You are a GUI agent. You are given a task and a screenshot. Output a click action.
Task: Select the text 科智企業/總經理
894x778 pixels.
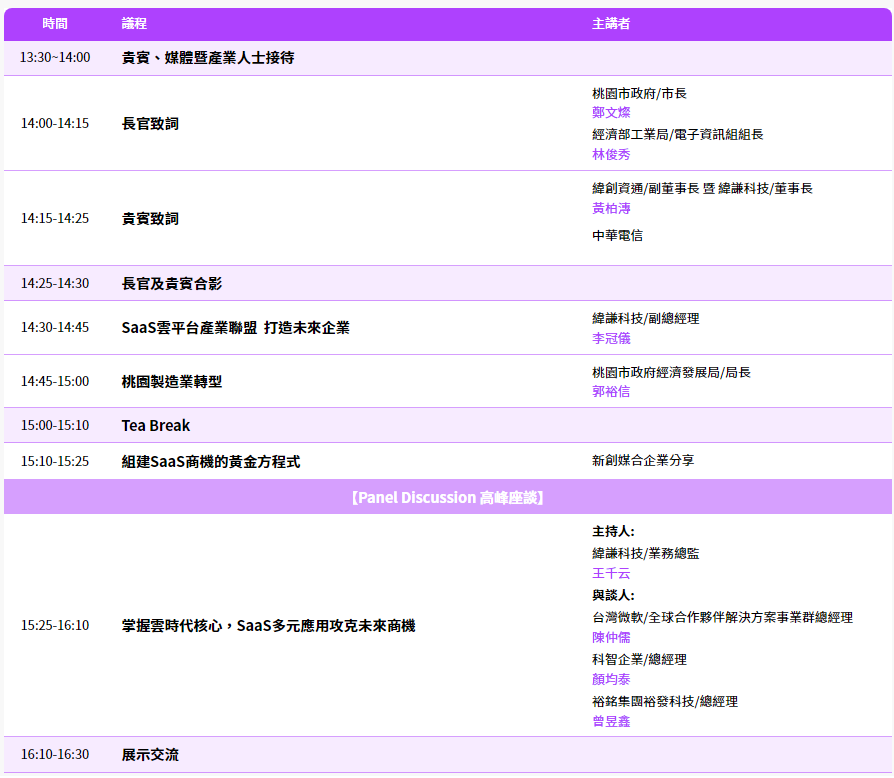point(639,659)
